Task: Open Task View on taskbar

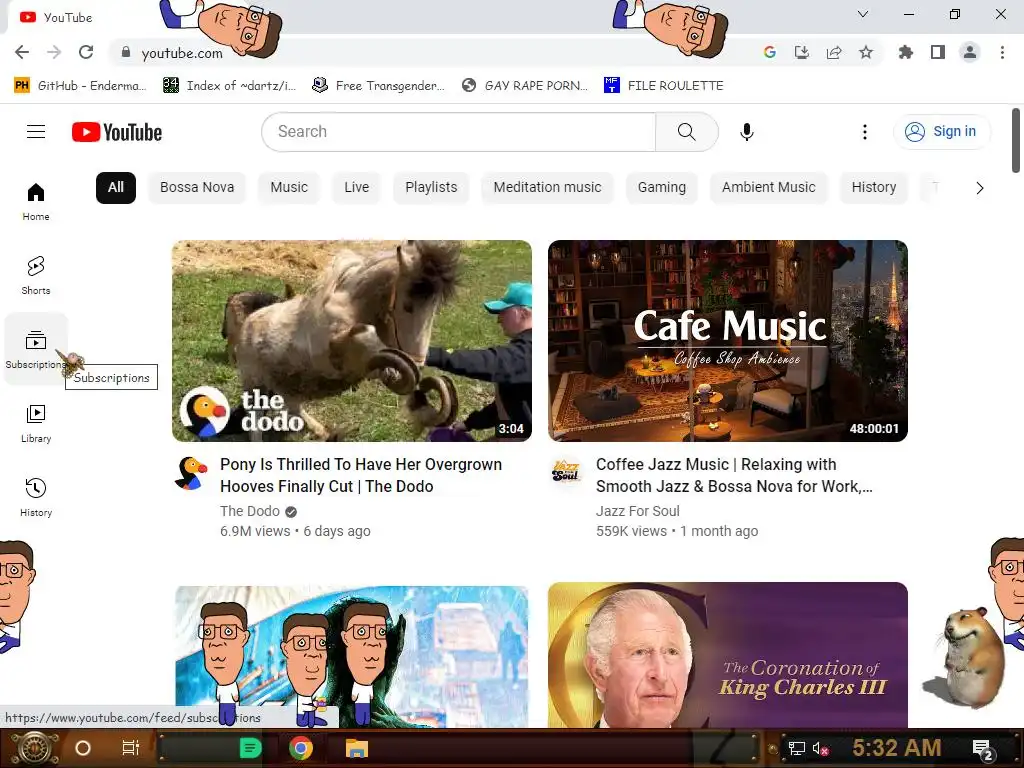Action: point(131,748)
